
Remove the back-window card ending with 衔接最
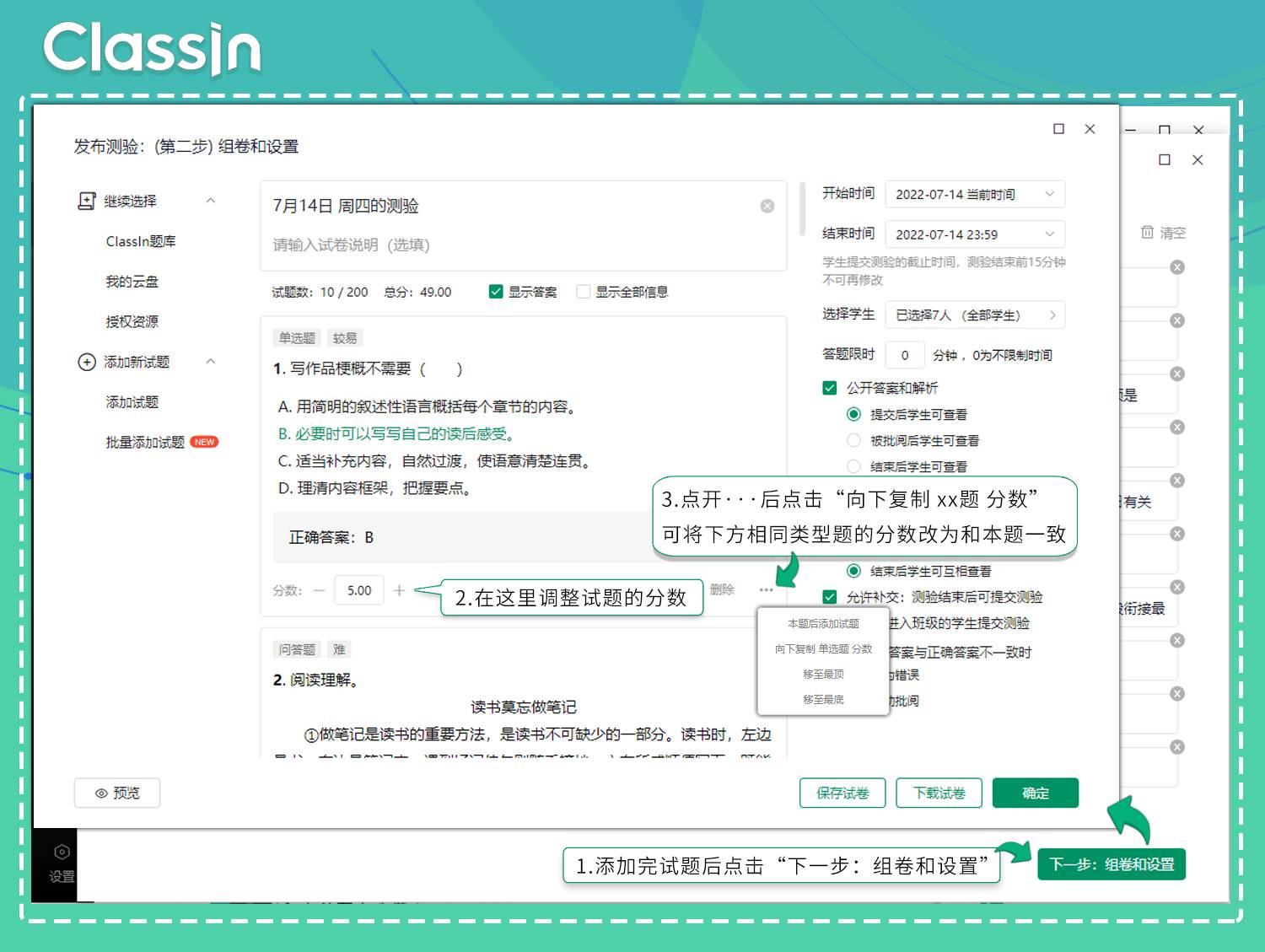1177,587
